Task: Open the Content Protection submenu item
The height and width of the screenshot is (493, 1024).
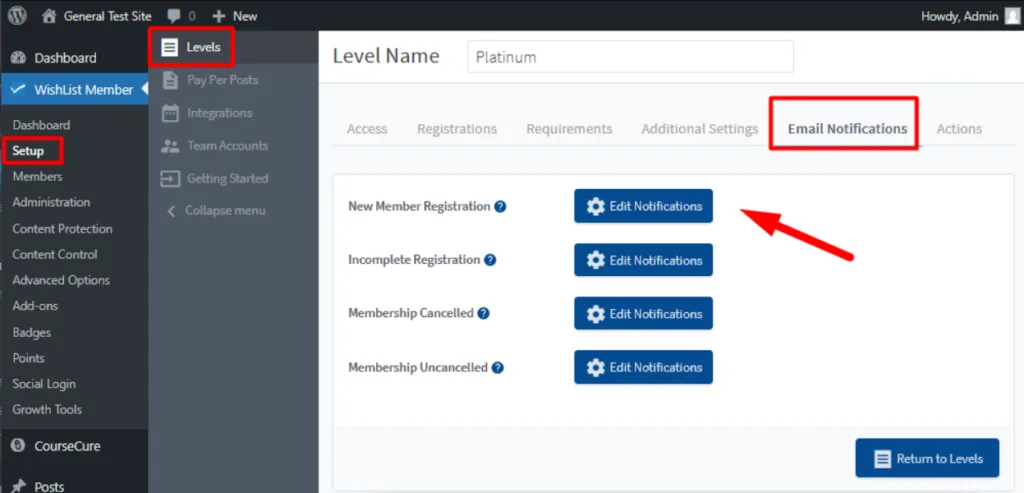Action: [62, 229]
